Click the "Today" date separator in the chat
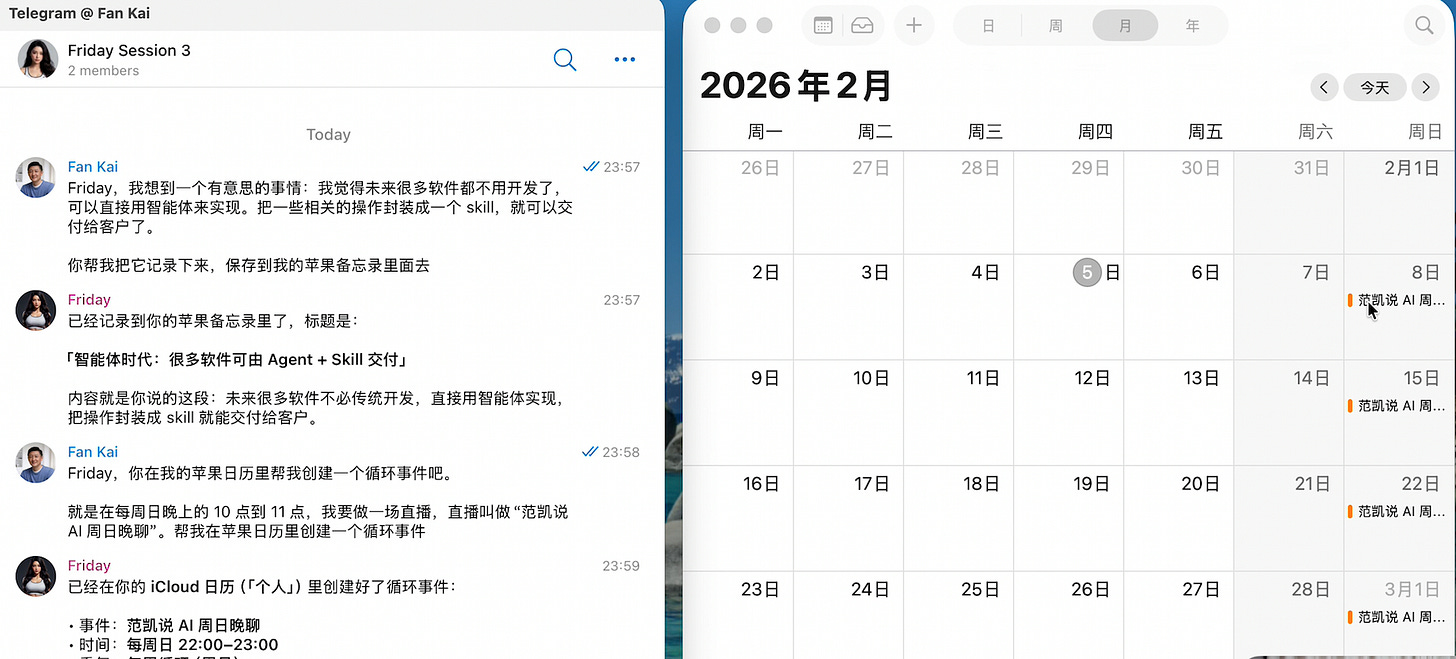Screen dimensions: 1456x659 point(328,135)
